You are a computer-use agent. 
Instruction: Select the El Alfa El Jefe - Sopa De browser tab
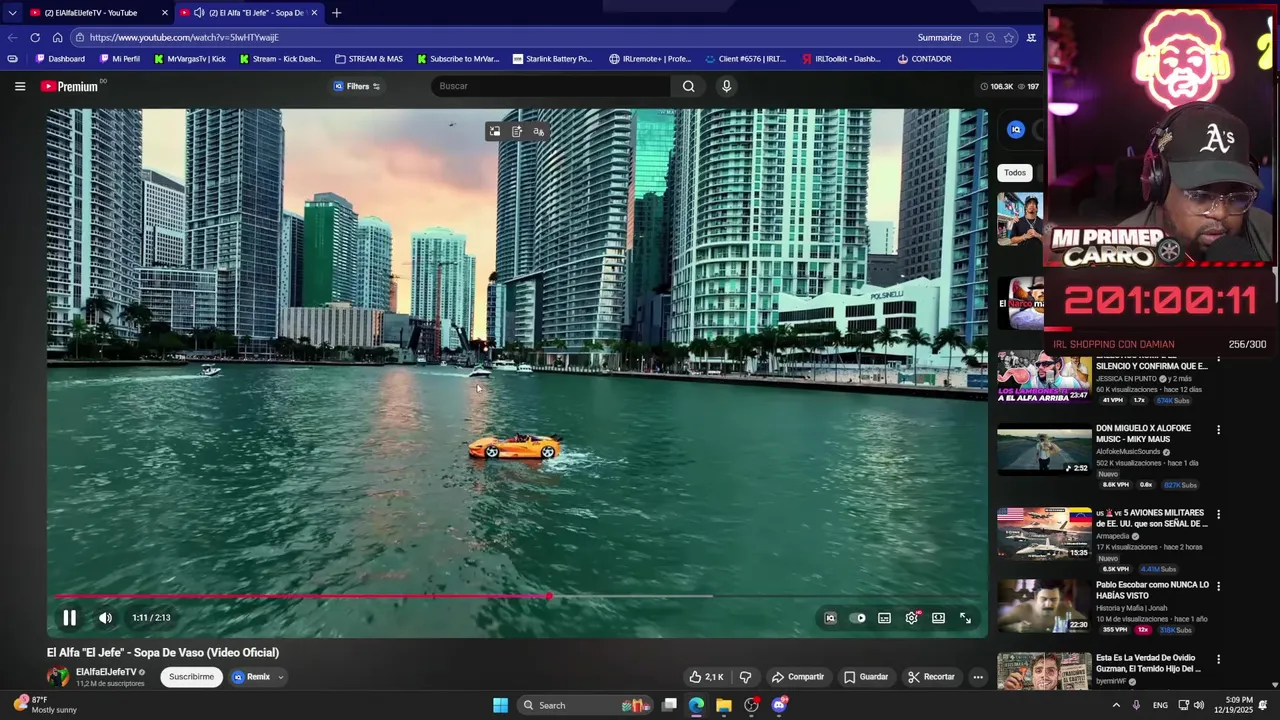coord(248,13)
